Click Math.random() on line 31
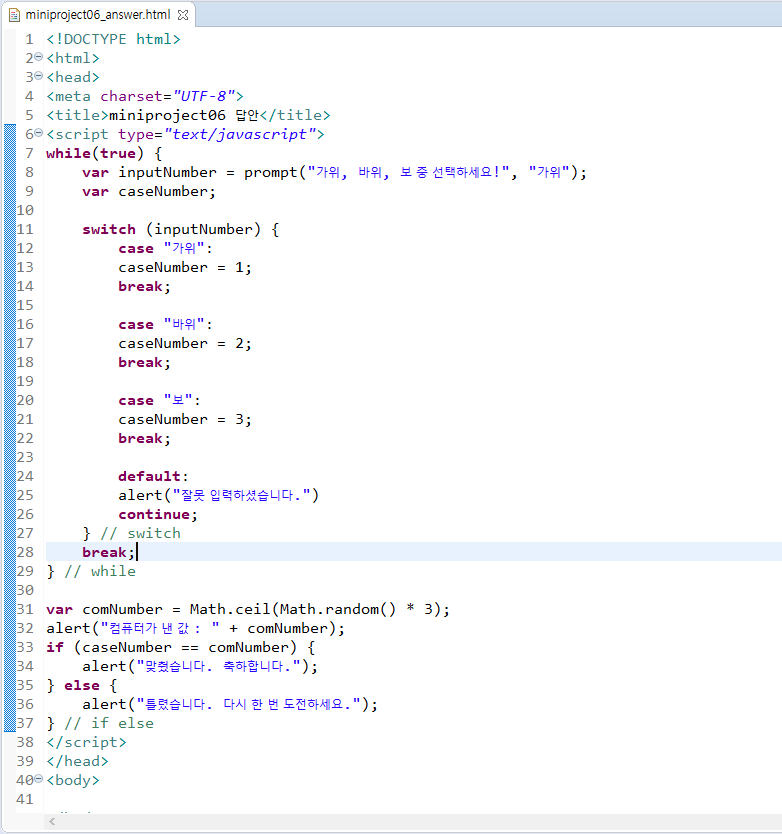782x834 pixels. click(338, 610)
